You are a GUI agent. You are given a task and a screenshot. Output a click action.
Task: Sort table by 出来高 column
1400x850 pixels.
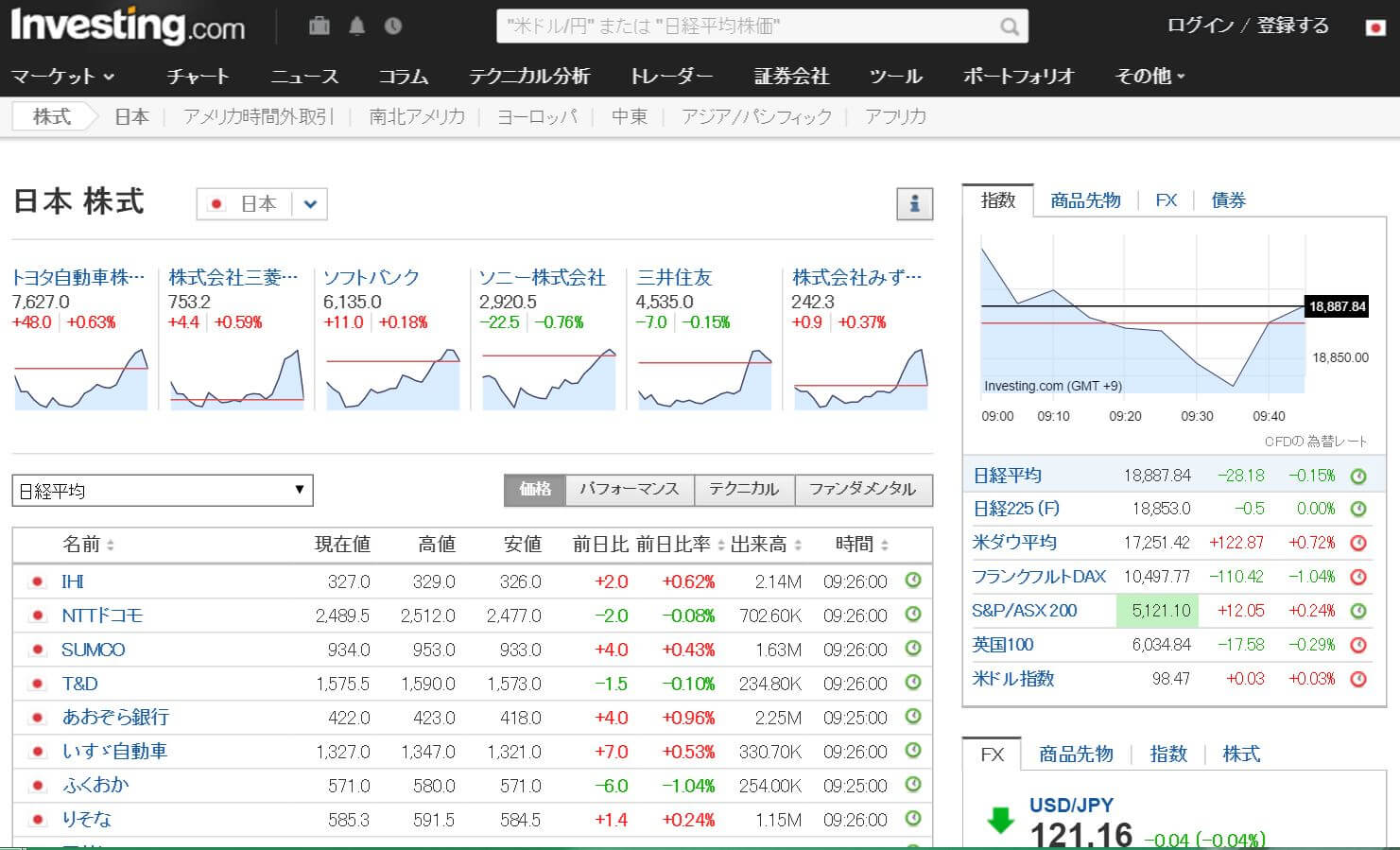click(766, 545)
